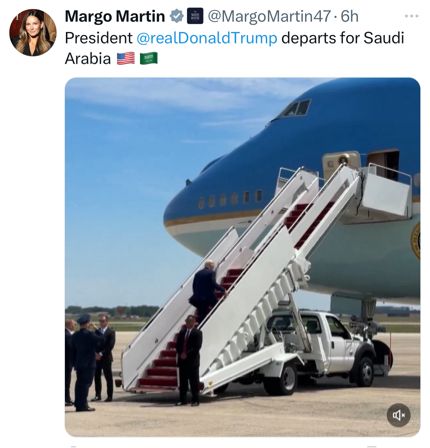Click the white stair truck in video

click(320, 350)
